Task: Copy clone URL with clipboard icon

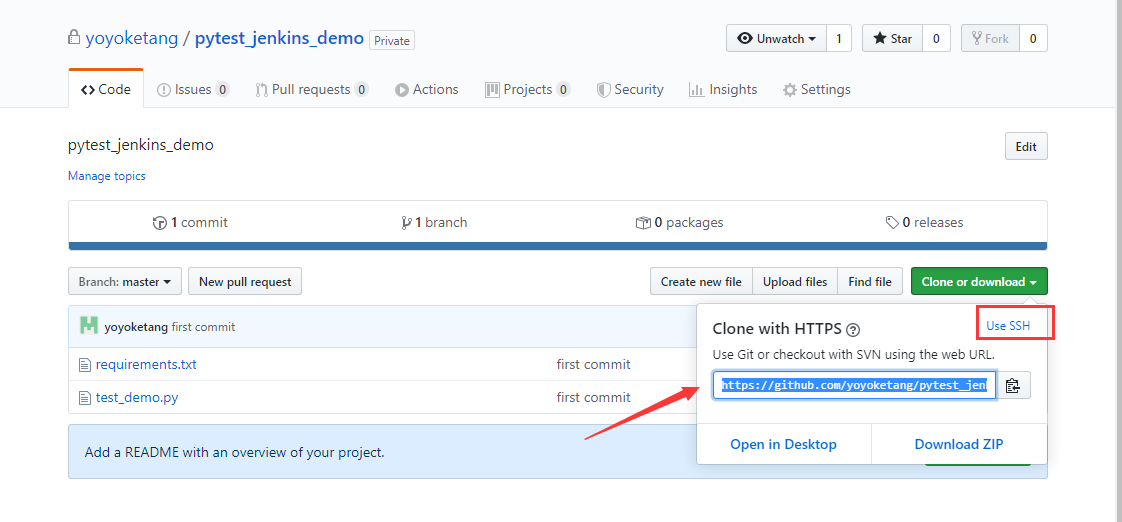Action: click(1013, 385)
